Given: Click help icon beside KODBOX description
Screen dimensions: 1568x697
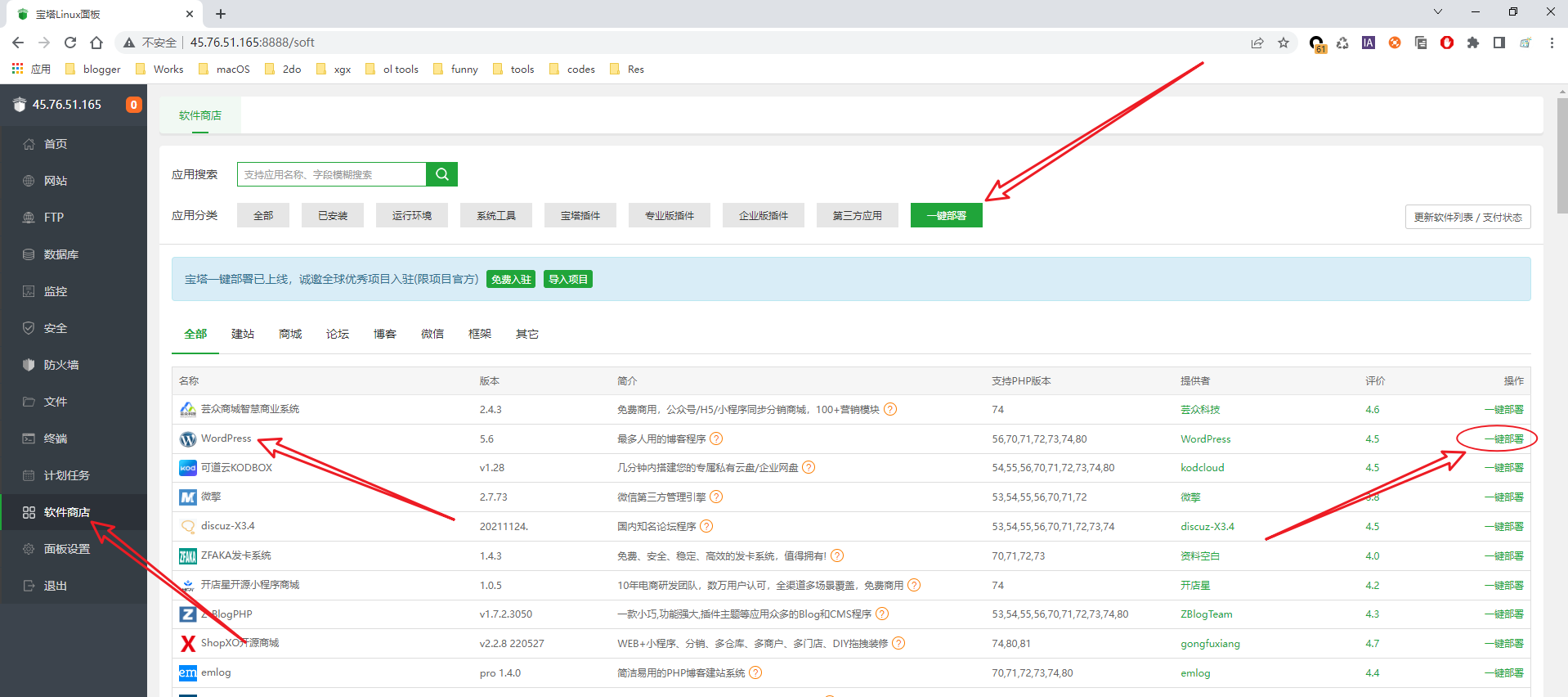Looking at the screenshot, I should (809, 467).
